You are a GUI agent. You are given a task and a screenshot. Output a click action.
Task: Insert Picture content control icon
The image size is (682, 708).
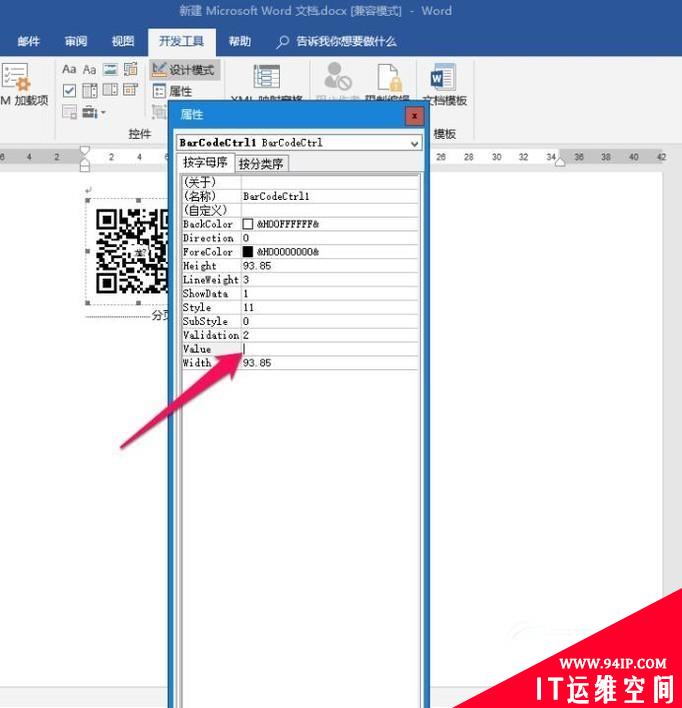[x=110, y=69]
